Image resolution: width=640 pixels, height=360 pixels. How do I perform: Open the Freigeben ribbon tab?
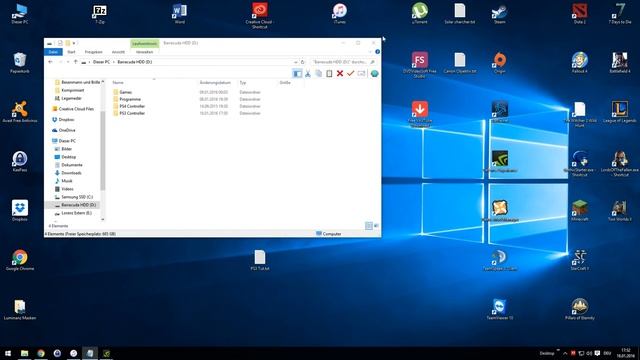(x=93, y=52)
